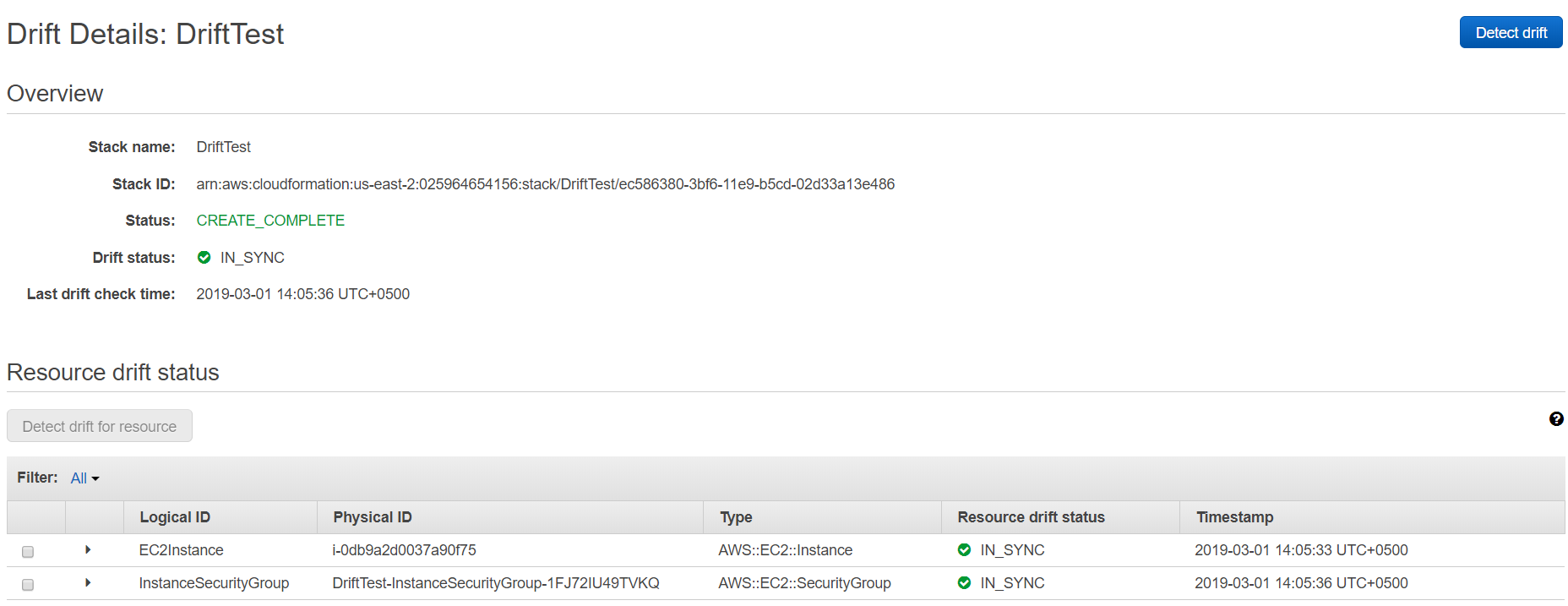
Task: Click the DriftTest-InstanceSecurityGroup physical ID
Action: [x=495, y=583]
